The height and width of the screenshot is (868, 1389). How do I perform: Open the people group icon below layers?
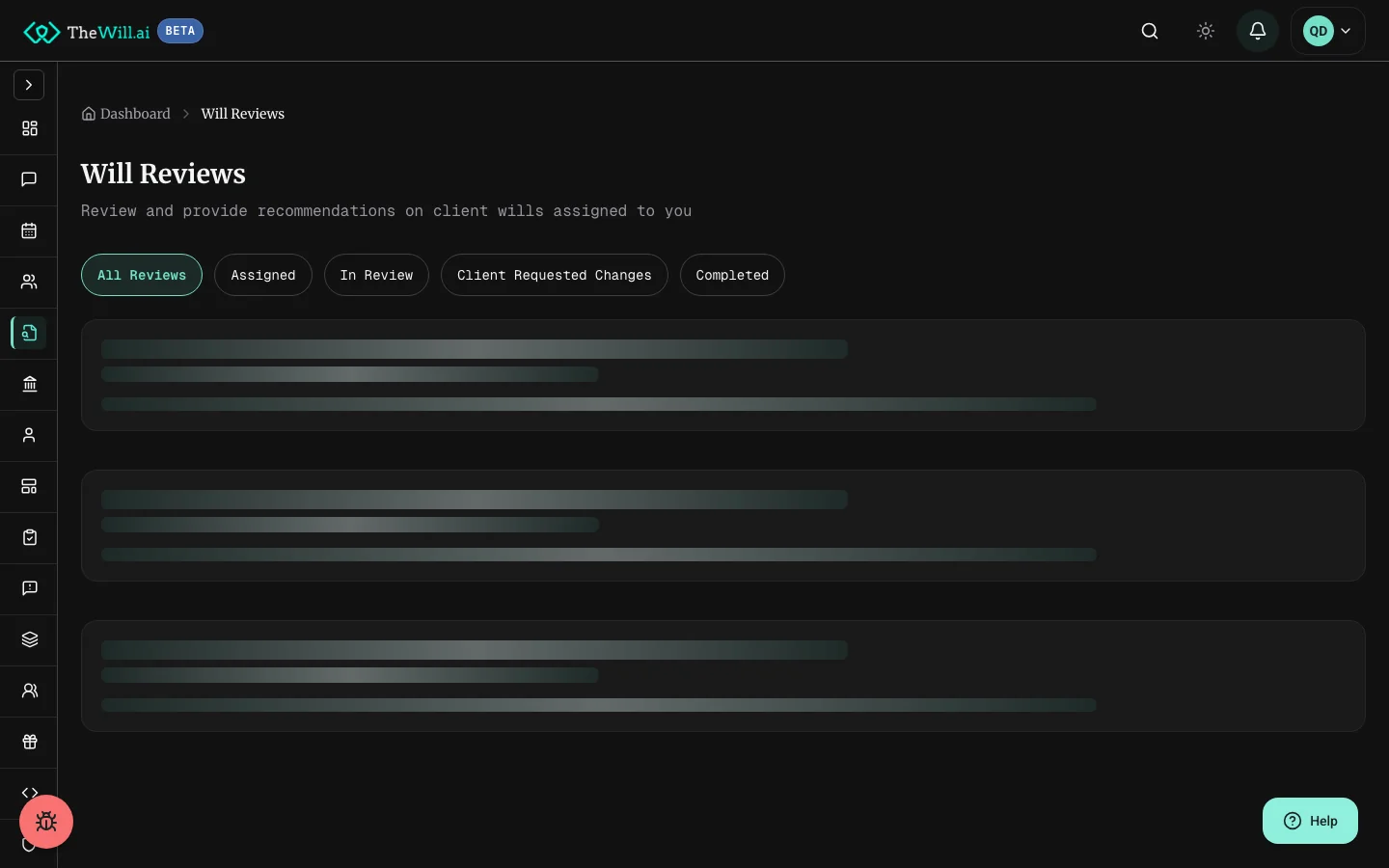coord(29,691)
